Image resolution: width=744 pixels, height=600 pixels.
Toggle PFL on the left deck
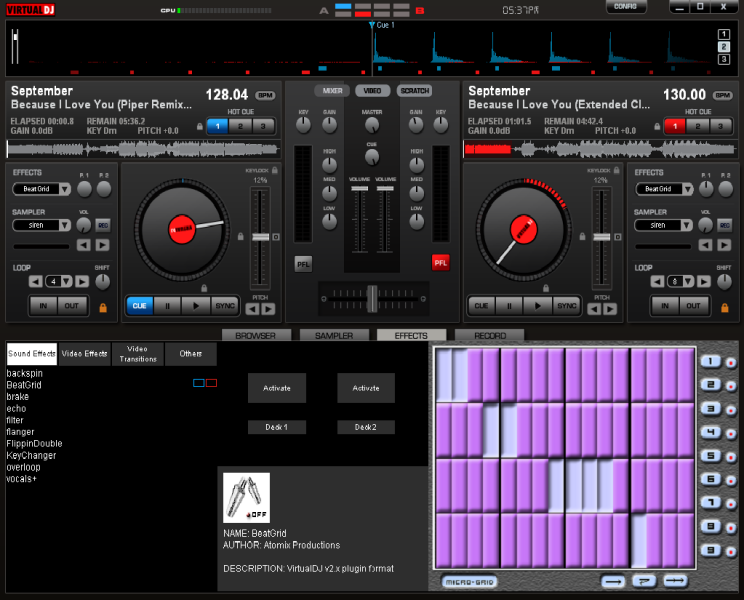[x=303, y=264]
